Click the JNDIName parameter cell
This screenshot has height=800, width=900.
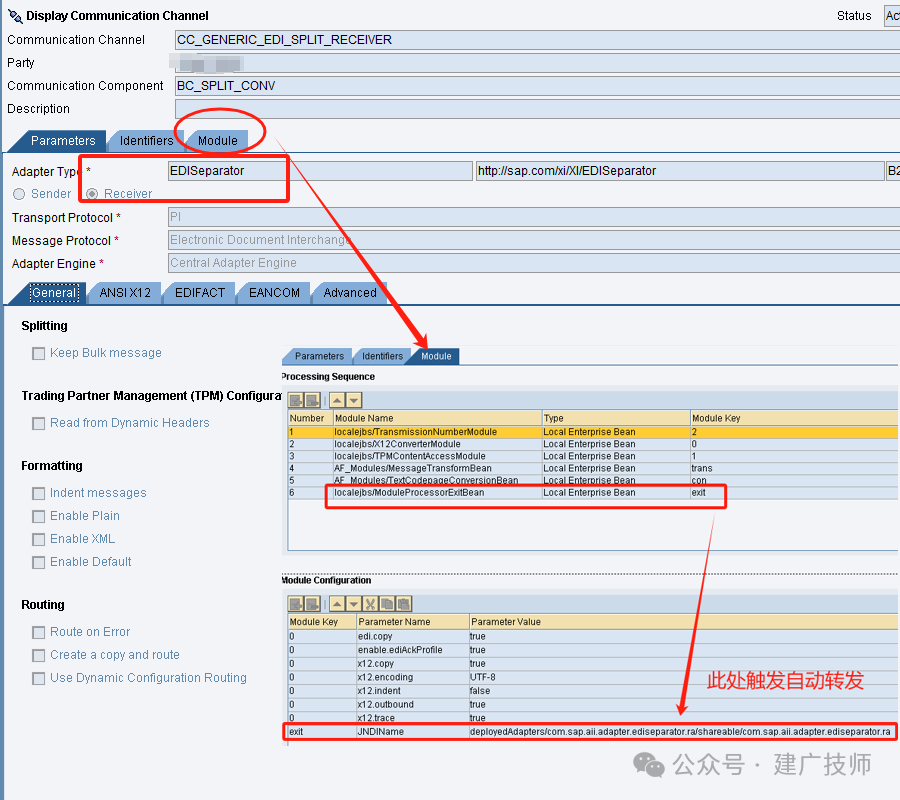click(413, 732)
